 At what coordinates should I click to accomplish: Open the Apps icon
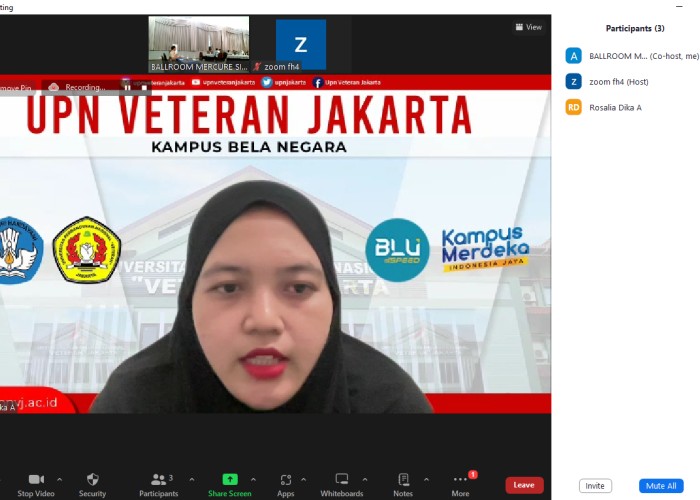[286, 480]
